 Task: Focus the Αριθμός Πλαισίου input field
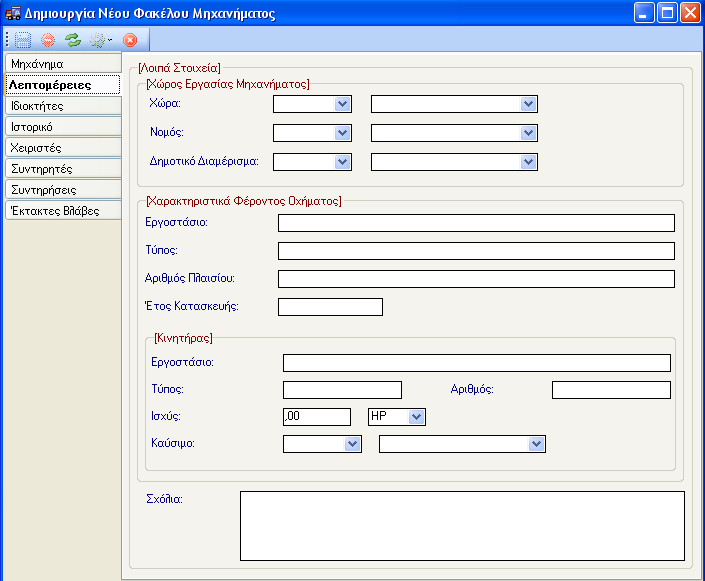tap(476, 279)
